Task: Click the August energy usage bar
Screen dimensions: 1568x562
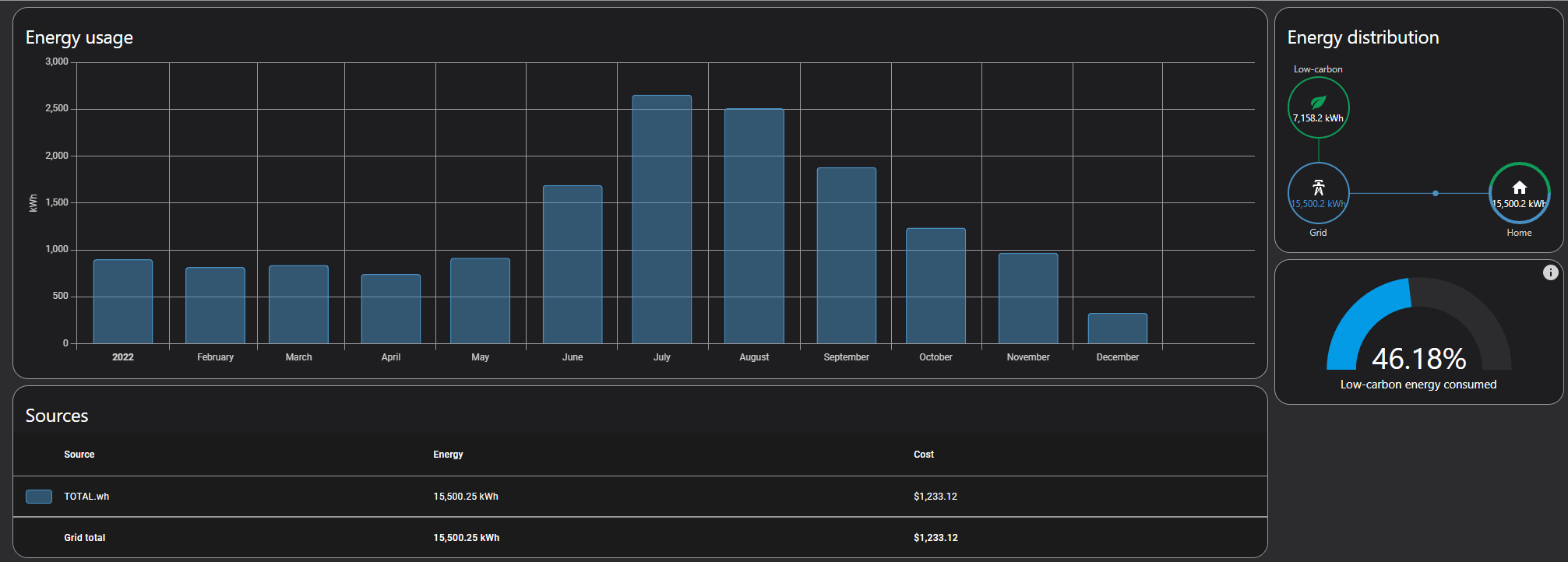Action: (x=753, y=226)
